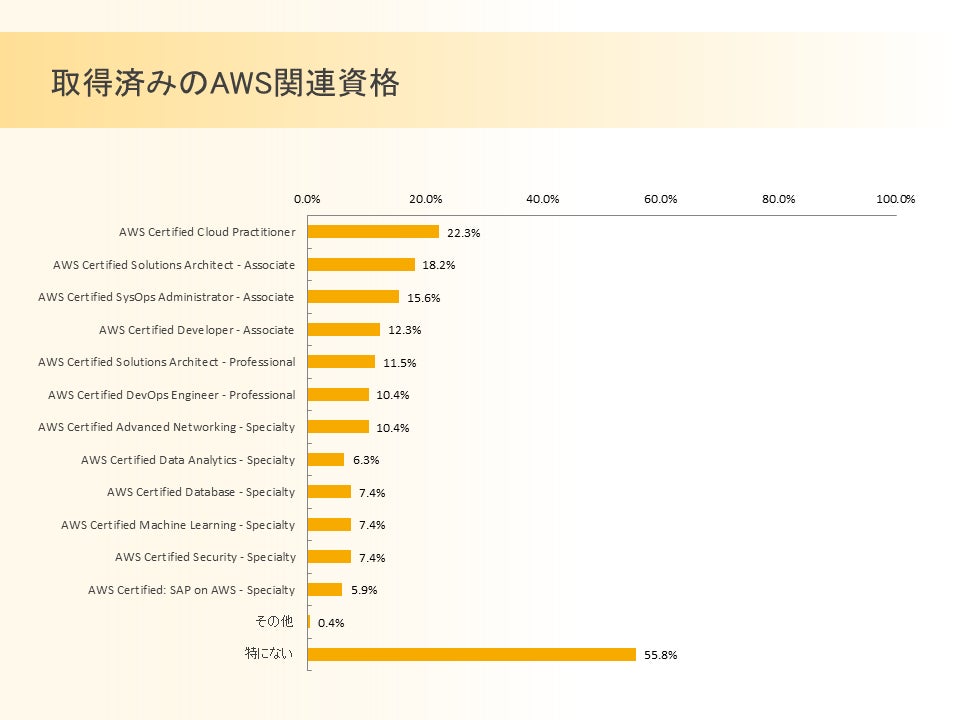Select the Advanced Networking - Specialty bar
The image size is (960, 720).
[338, 427]
